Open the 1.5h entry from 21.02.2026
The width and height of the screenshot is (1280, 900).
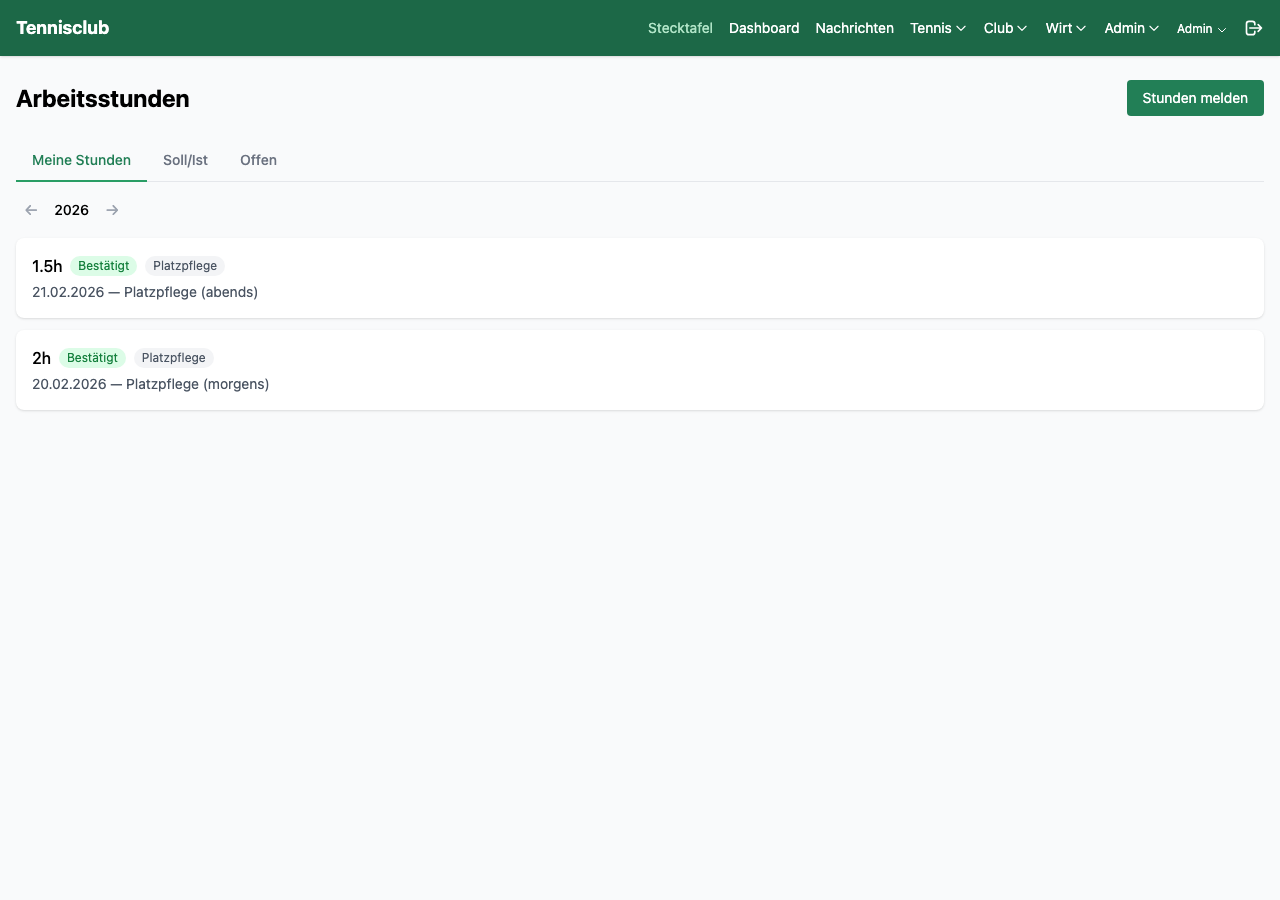point(640,279)
